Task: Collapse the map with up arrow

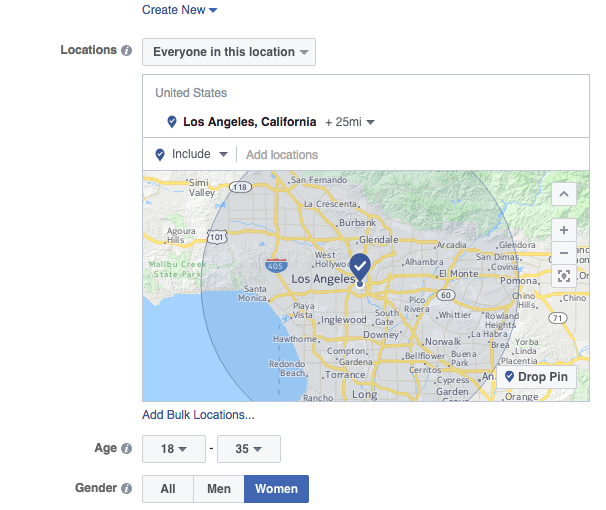Action: coord(564,193)
